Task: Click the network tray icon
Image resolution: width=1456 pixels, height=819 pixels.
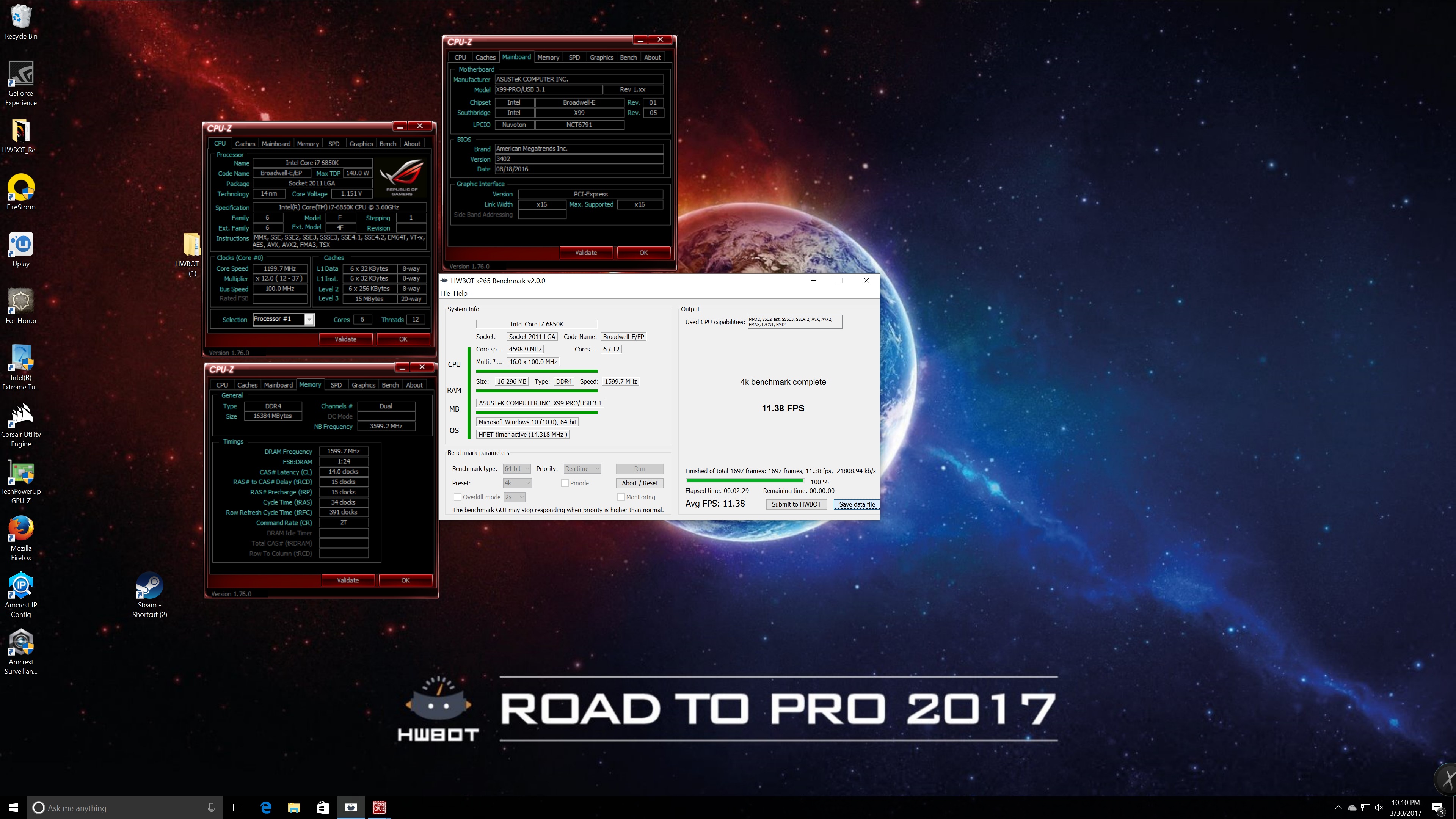Action: click(x=1365, y=808)
